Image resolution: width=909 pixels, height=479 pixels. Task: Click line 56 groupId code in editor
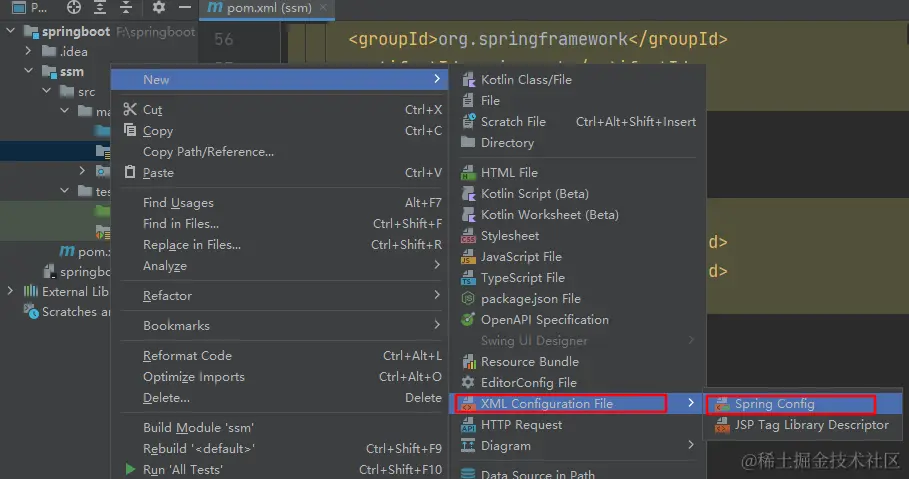click(x=537, y=39)
